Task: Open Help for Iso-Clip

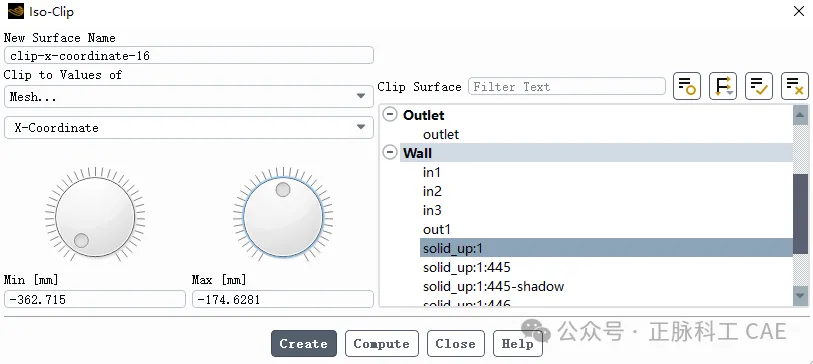Action: click(517, 343)
